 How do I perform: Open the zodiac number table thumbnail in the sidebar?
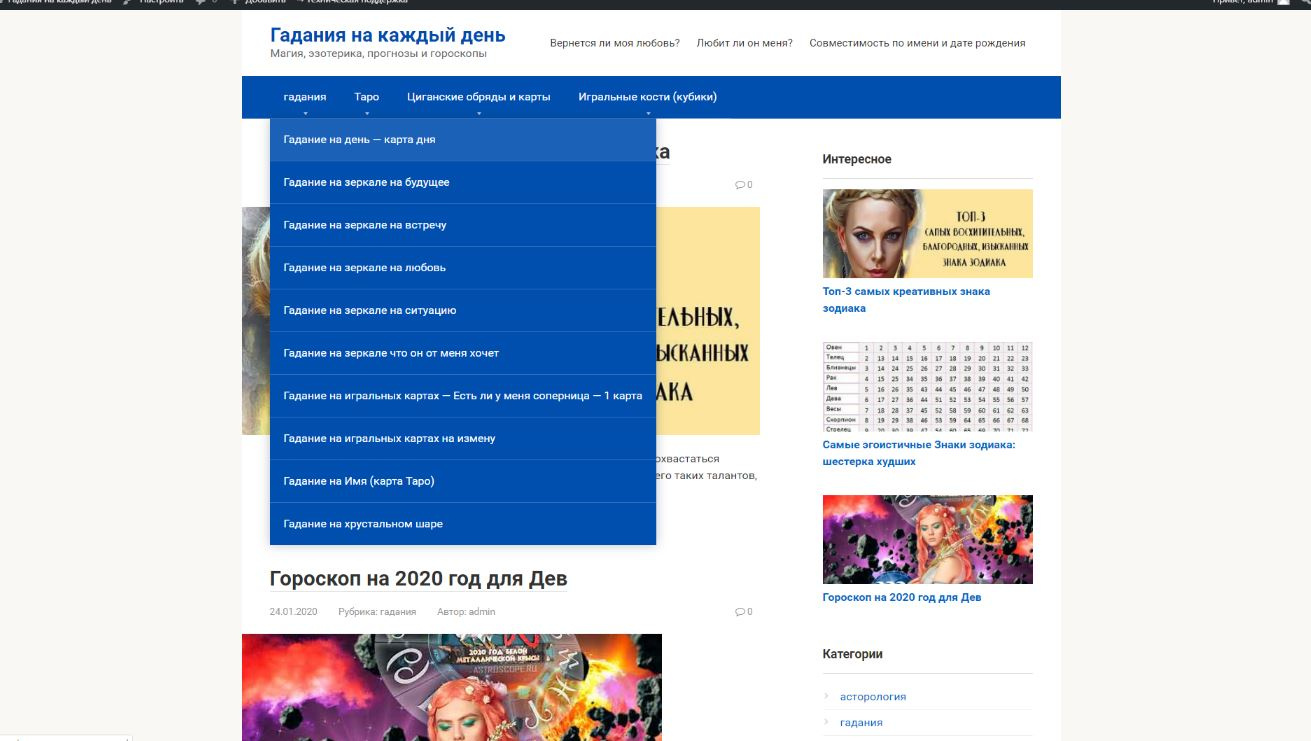pos(928,386)
